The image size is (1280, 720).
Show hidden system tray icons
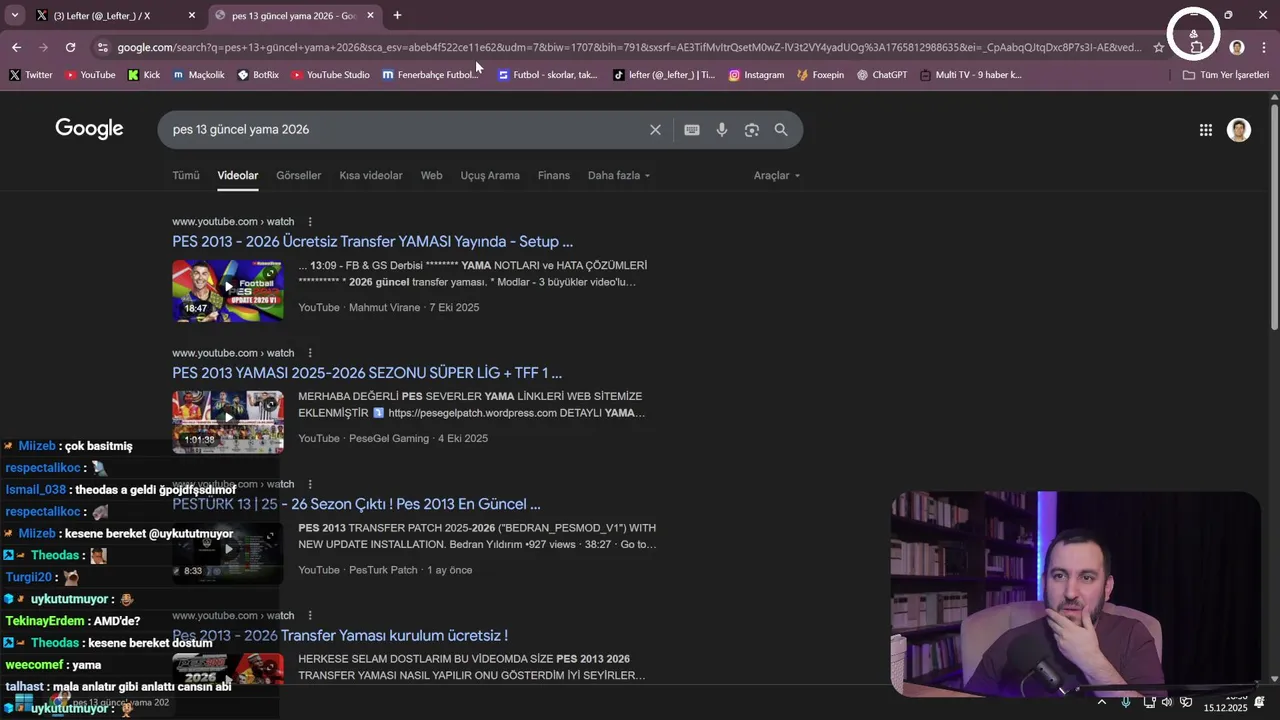(1102, 702)
